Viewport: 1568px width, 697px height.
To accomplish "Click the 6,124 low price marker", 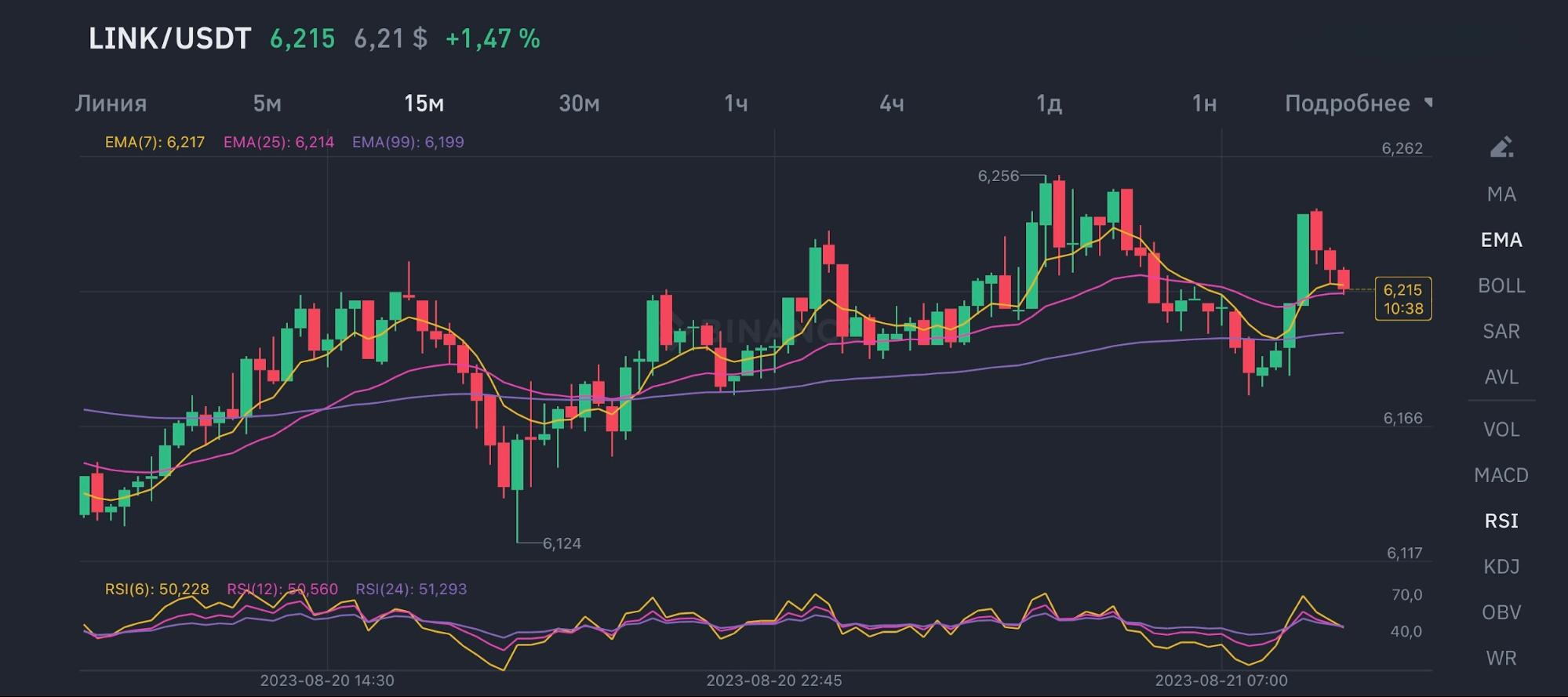I will (x=562, y=543).
